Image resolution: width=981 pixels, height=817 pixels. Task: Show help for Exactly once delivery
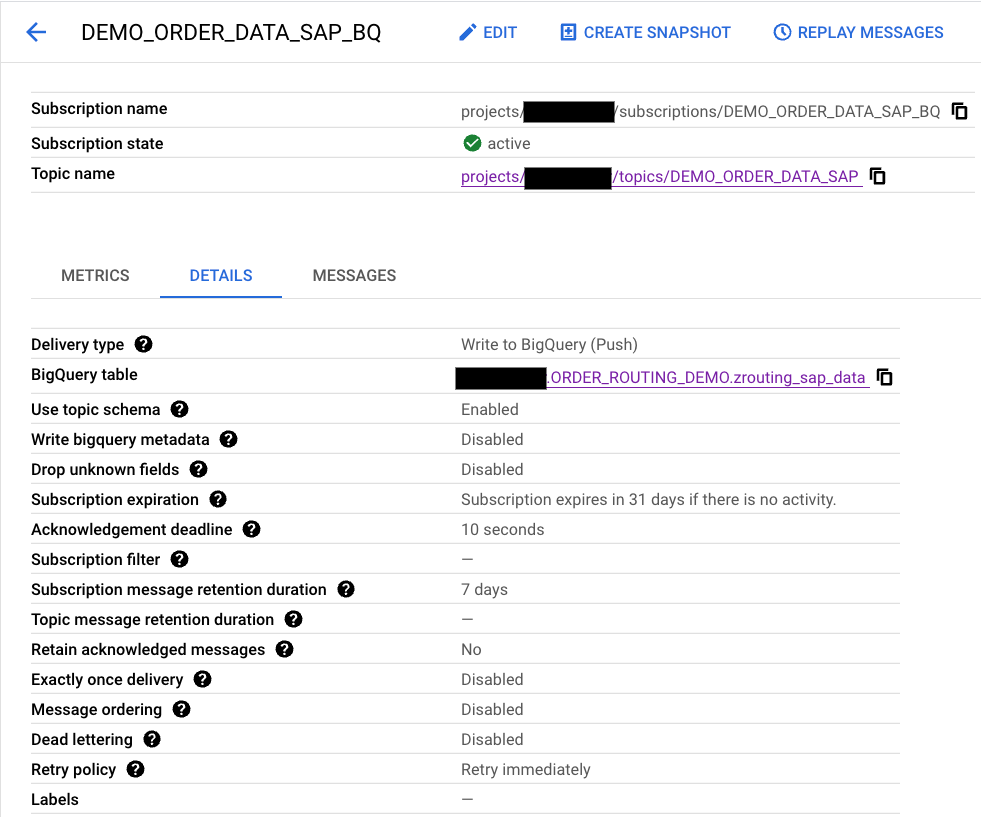coord(202,679)
